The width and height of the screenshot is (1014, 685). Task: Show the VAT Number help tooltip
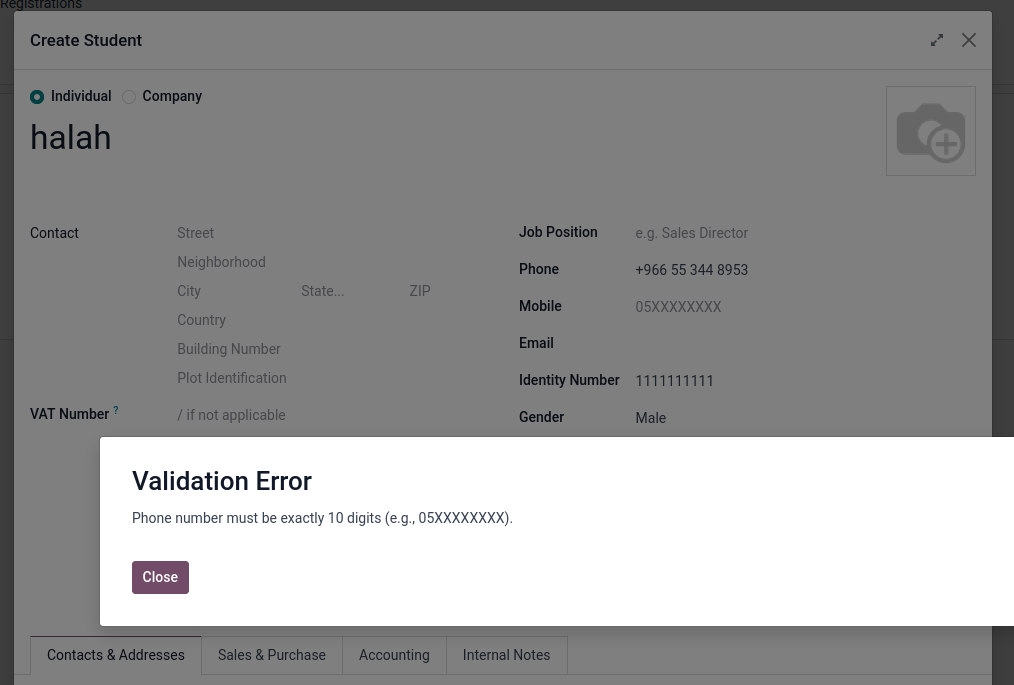116,410
